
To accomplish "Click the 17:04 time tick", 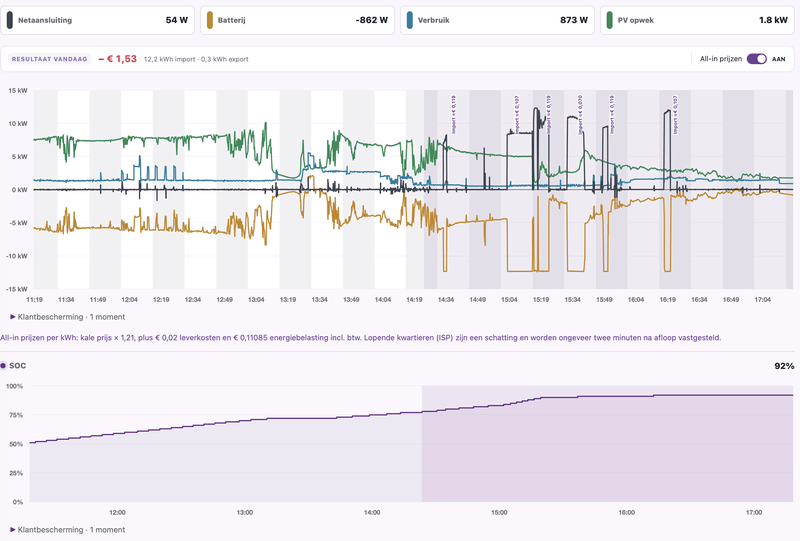I will click(762, 300).
